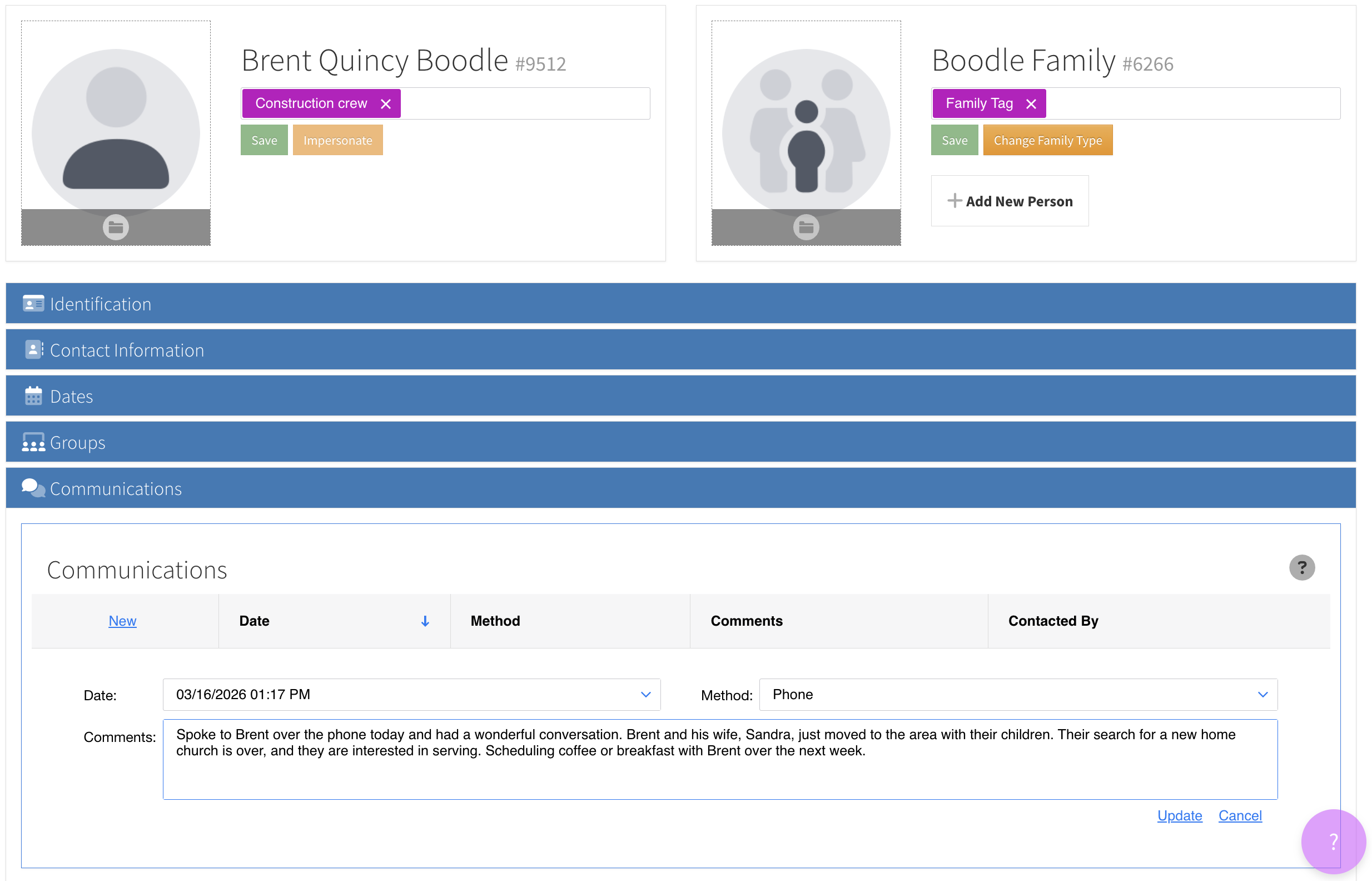Remove the Construction crew tag
The width and height of the screenshot is (1372, 881).
(386, 104)
